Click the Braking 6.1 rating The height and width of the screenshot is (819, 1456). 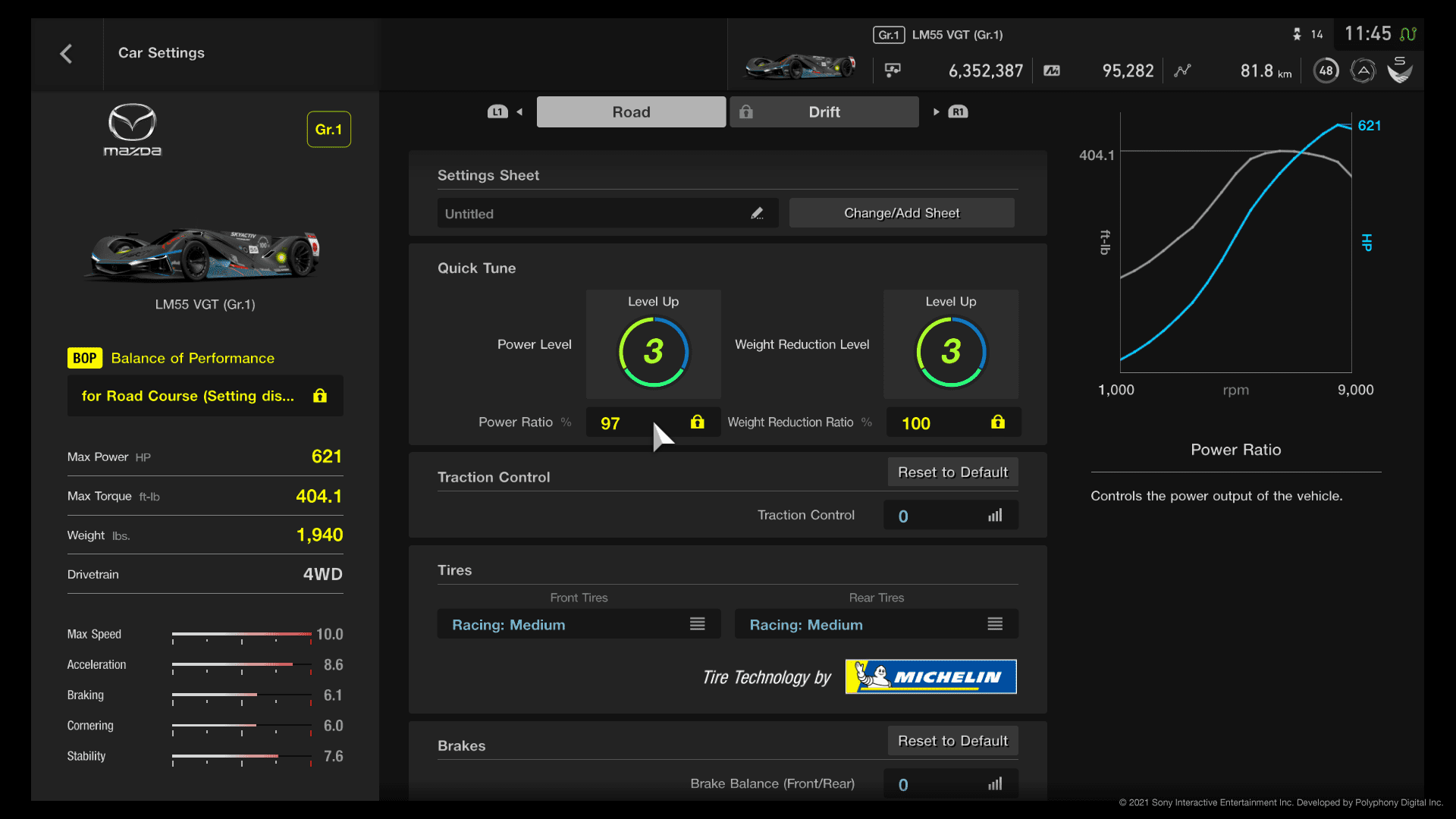[333, 695]
